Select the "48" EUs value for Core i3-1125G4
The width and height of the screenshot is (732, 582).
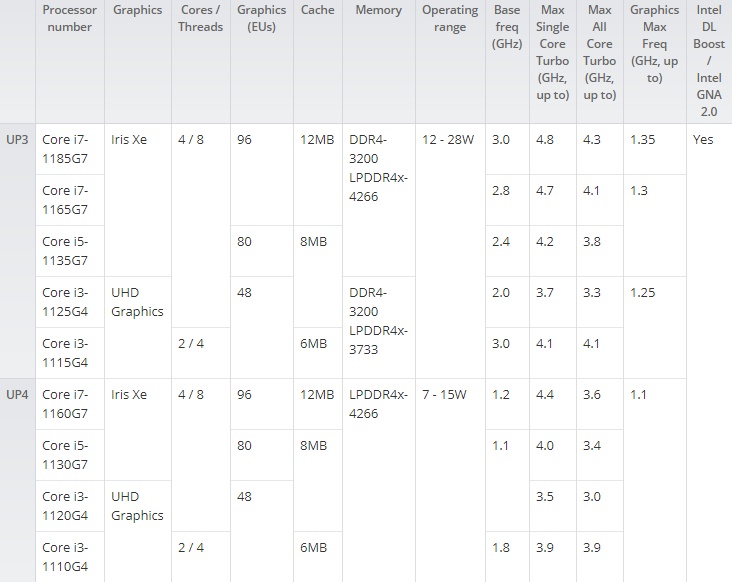click(x=244, y=292)
